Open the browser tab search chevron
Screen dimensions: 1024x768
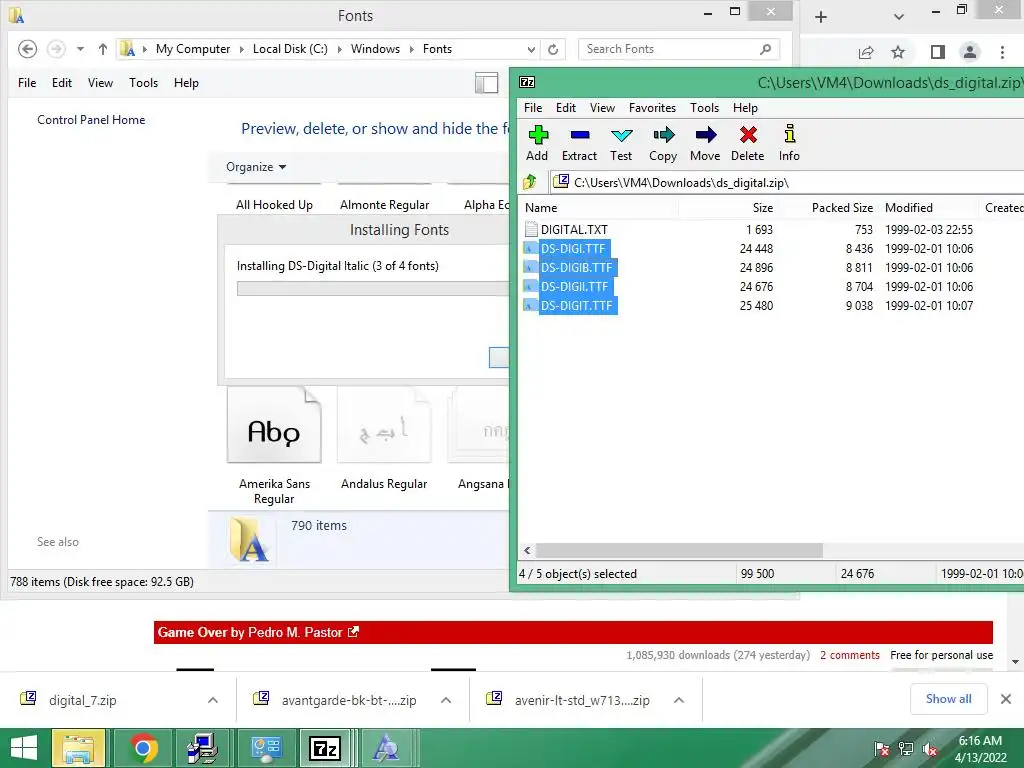899,17
